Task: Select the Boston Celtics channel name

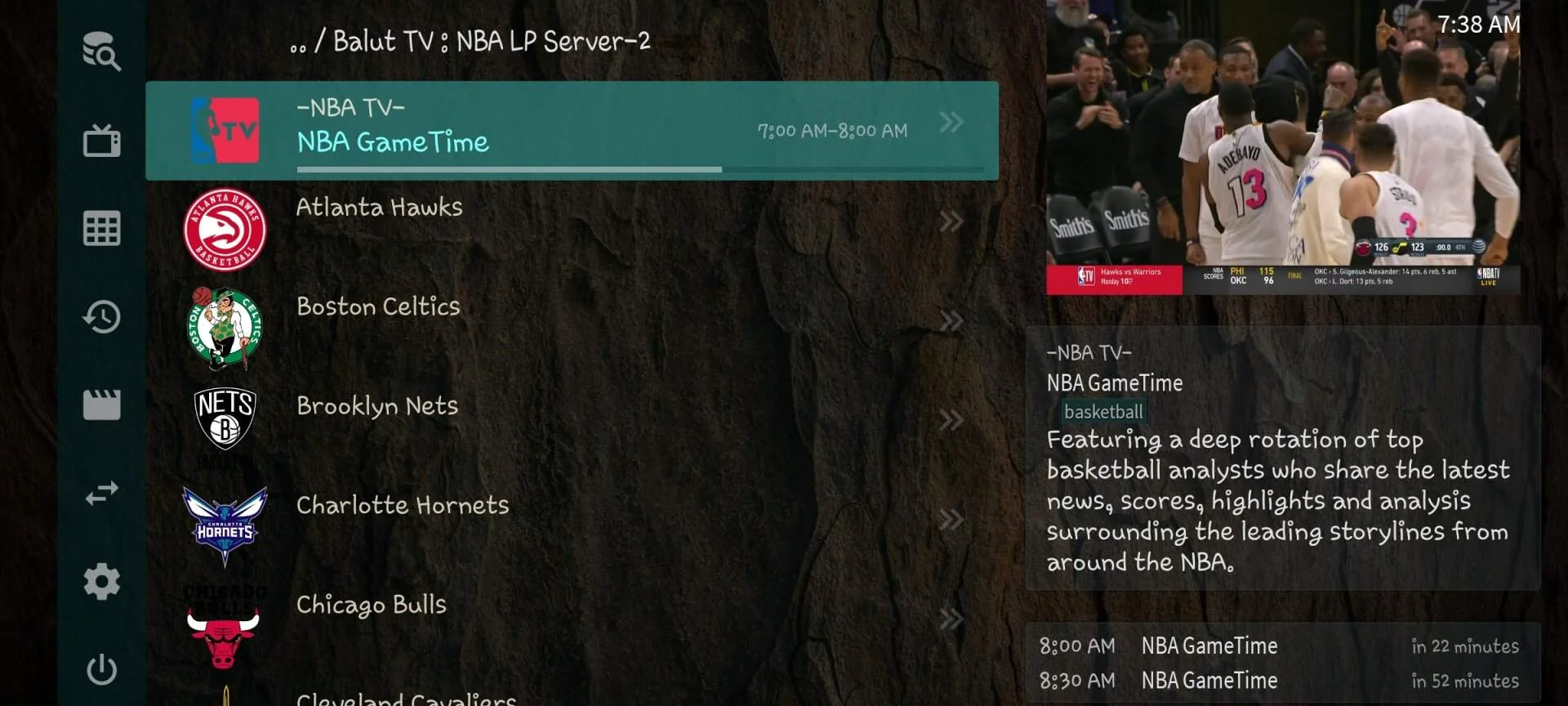Action: [378, 306]
